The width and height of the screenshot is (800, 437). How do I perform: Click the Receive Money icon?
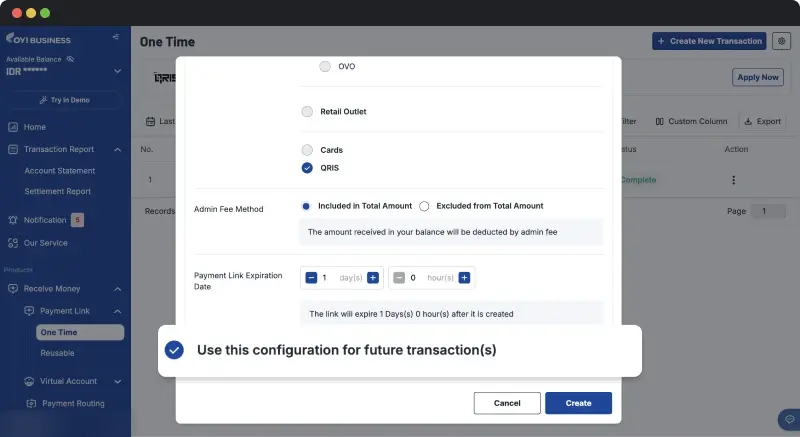13,289
